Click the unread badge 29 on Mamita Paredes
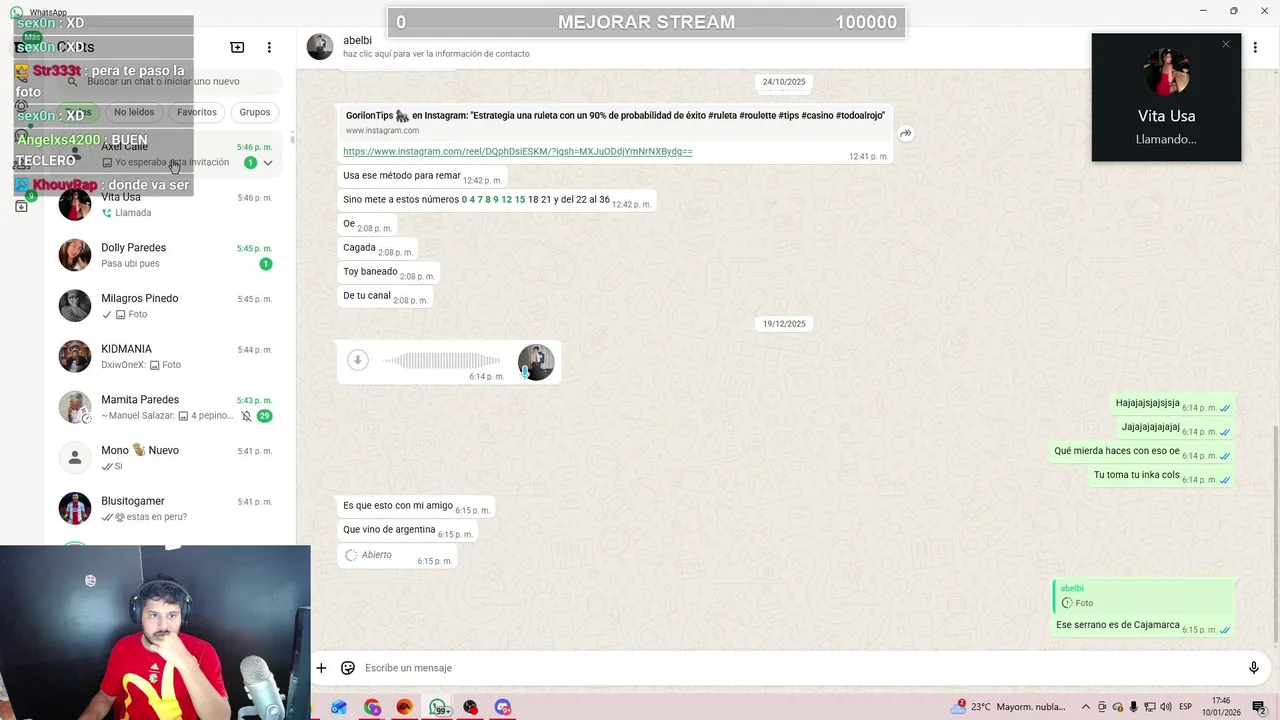This screenshot has height=720, width=1280. click(265, 416)
